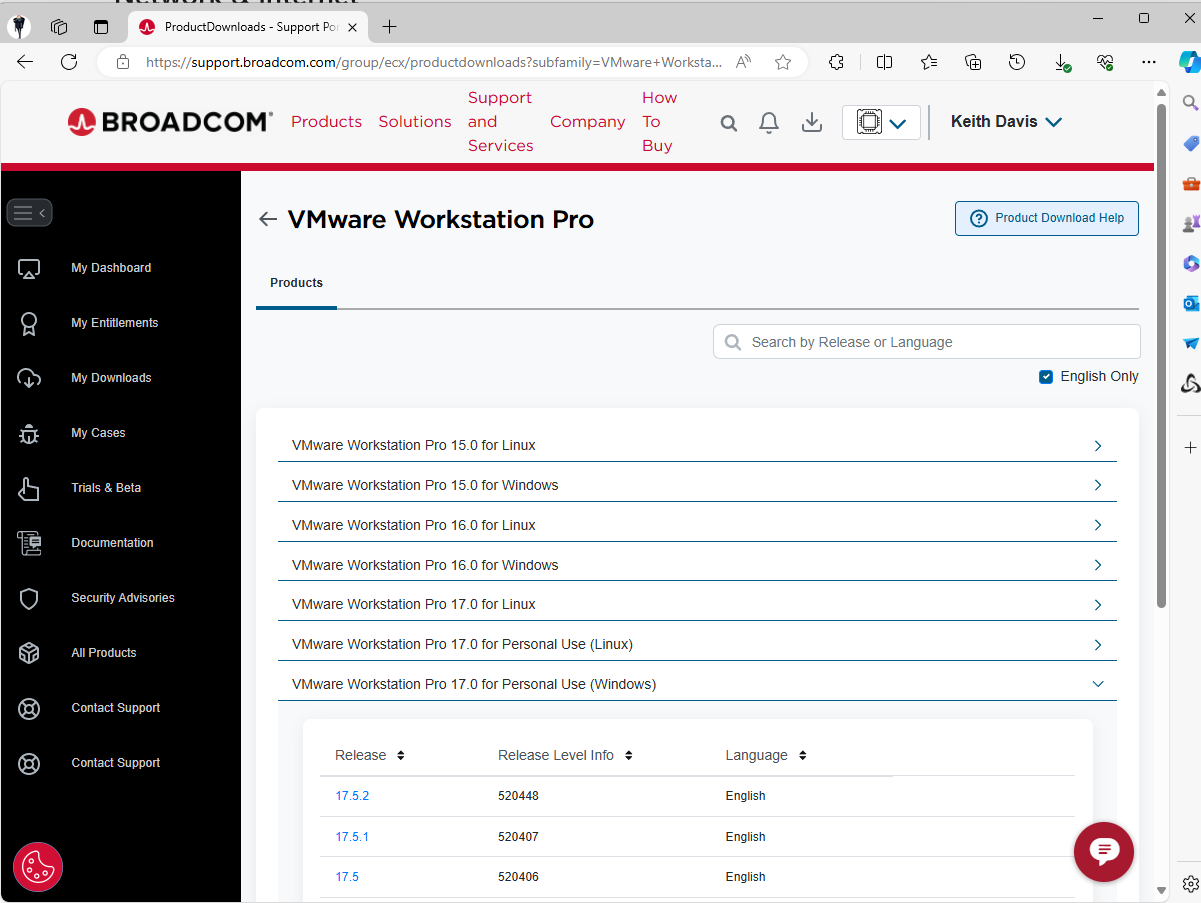This screenshot has width=1201, height=903.
Task: Open the Keith Davis account dropdown
Action: click(1006, 121)
